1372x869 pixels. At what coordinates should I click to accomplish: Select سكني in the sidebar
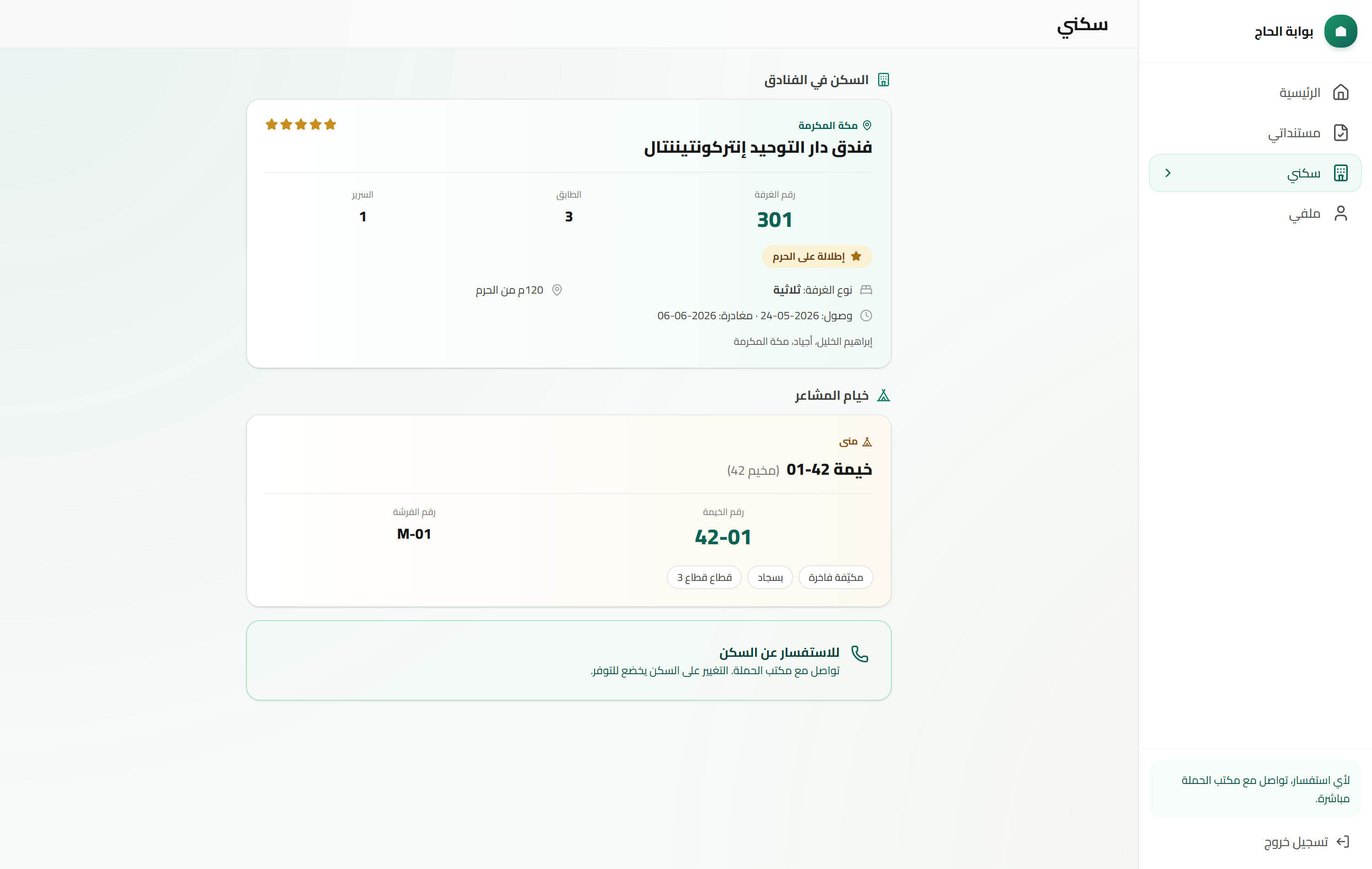pyautogui.click(x=1255, y=173)
